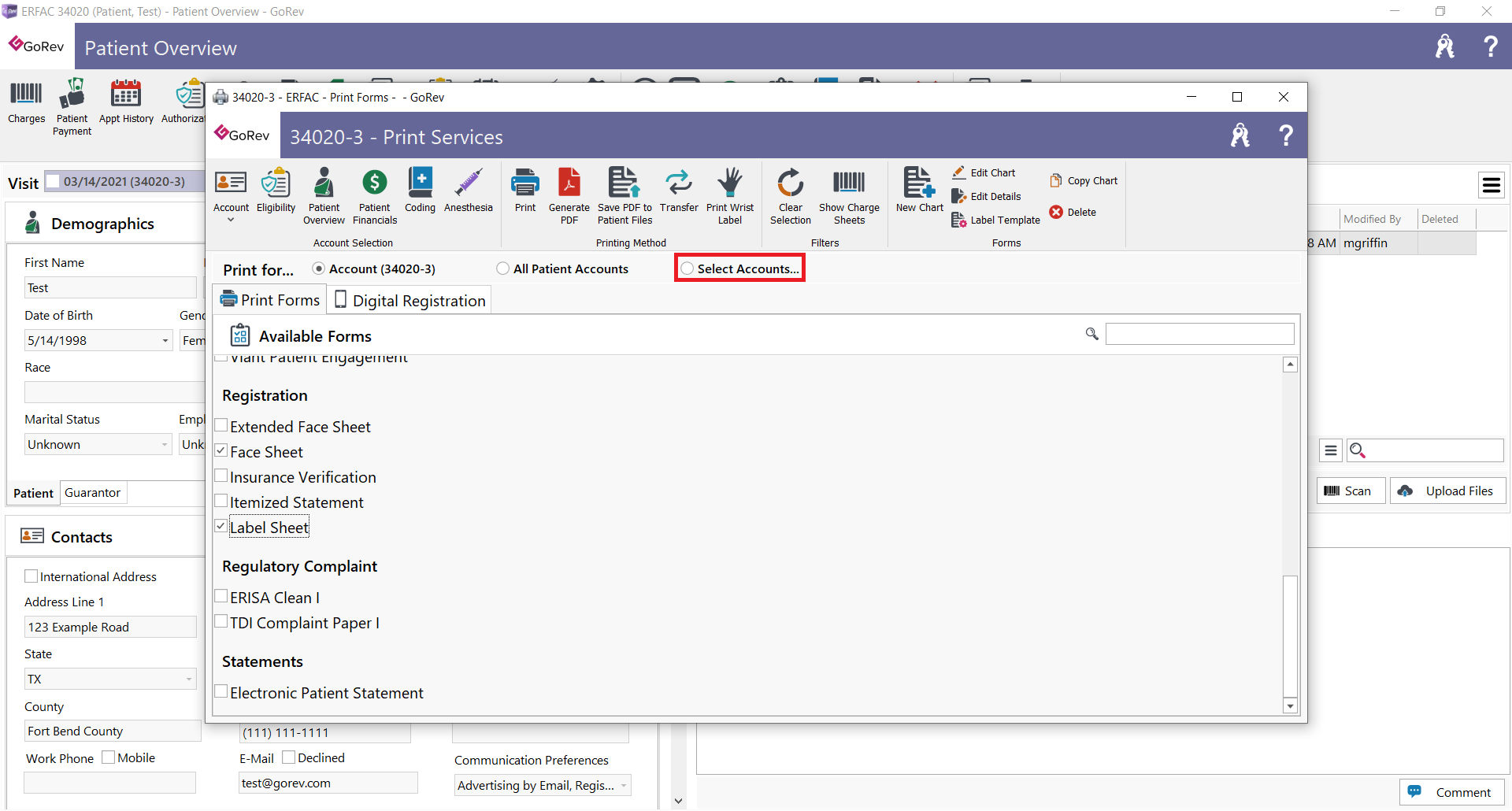Uncheck Face Sheet

[221, 451]
